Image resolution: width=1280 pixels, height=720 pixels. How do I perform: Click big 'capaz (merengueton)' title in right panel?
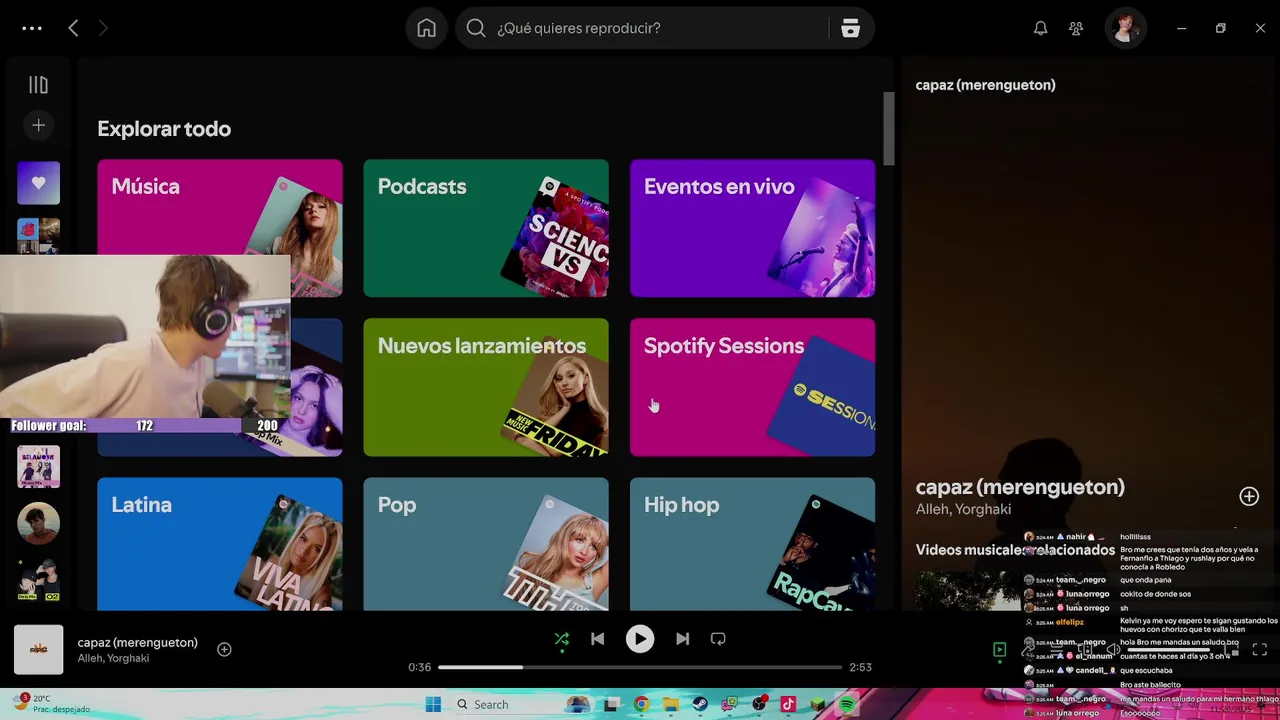[1020, 487]
